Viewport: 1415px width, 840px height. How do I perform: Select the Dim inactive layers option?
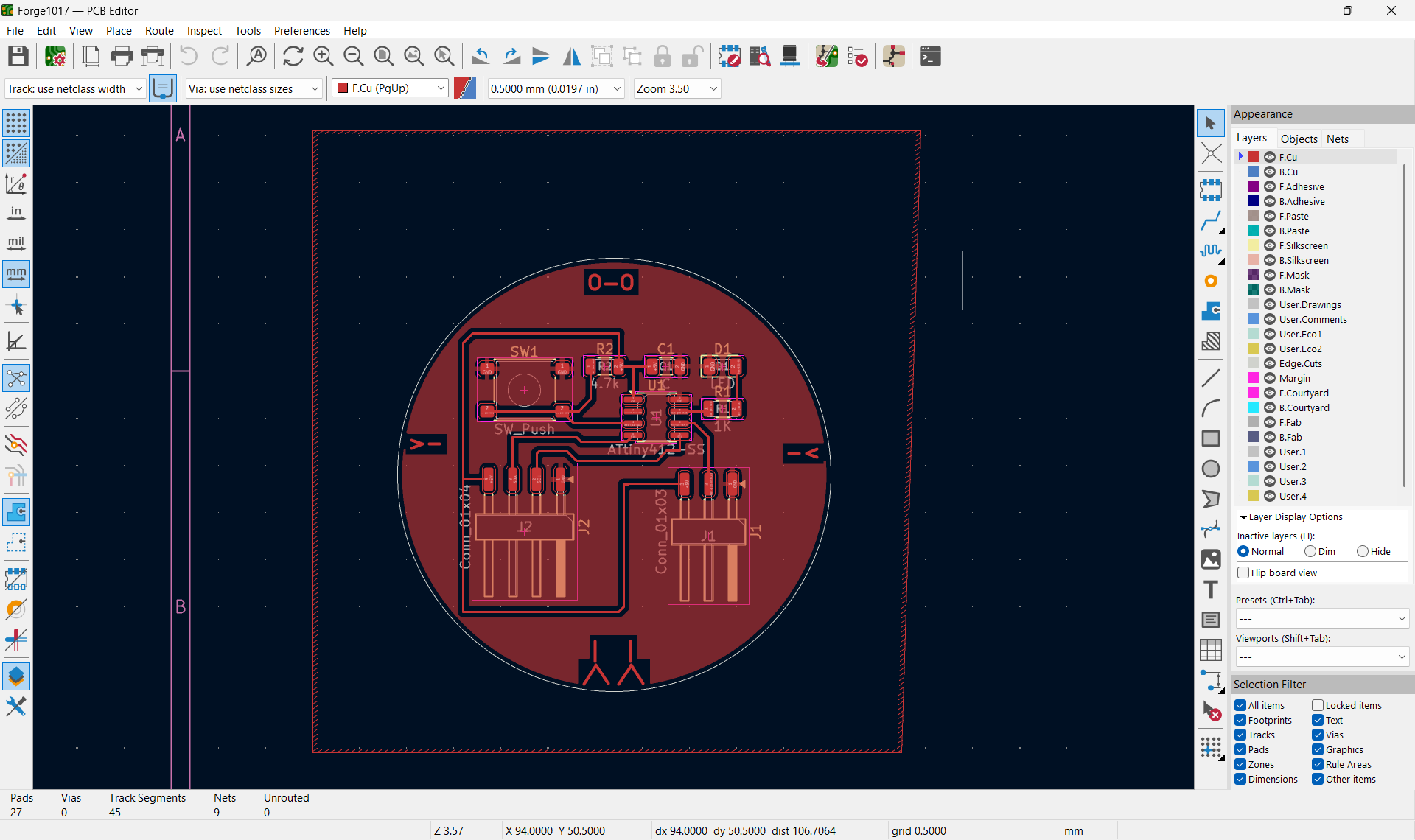pos(1310,551)
